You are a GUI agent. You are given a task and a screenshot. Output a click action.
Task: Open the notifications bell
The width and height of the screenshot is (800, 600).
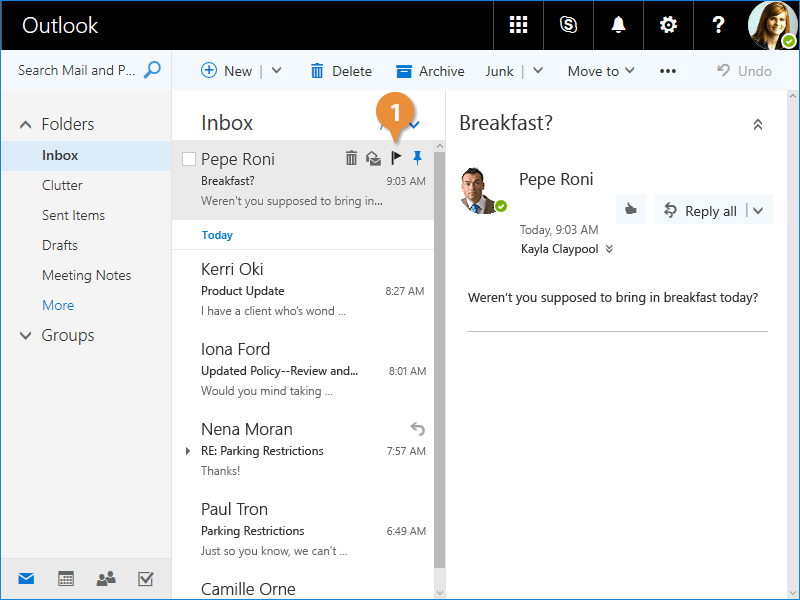click(618, 25)
